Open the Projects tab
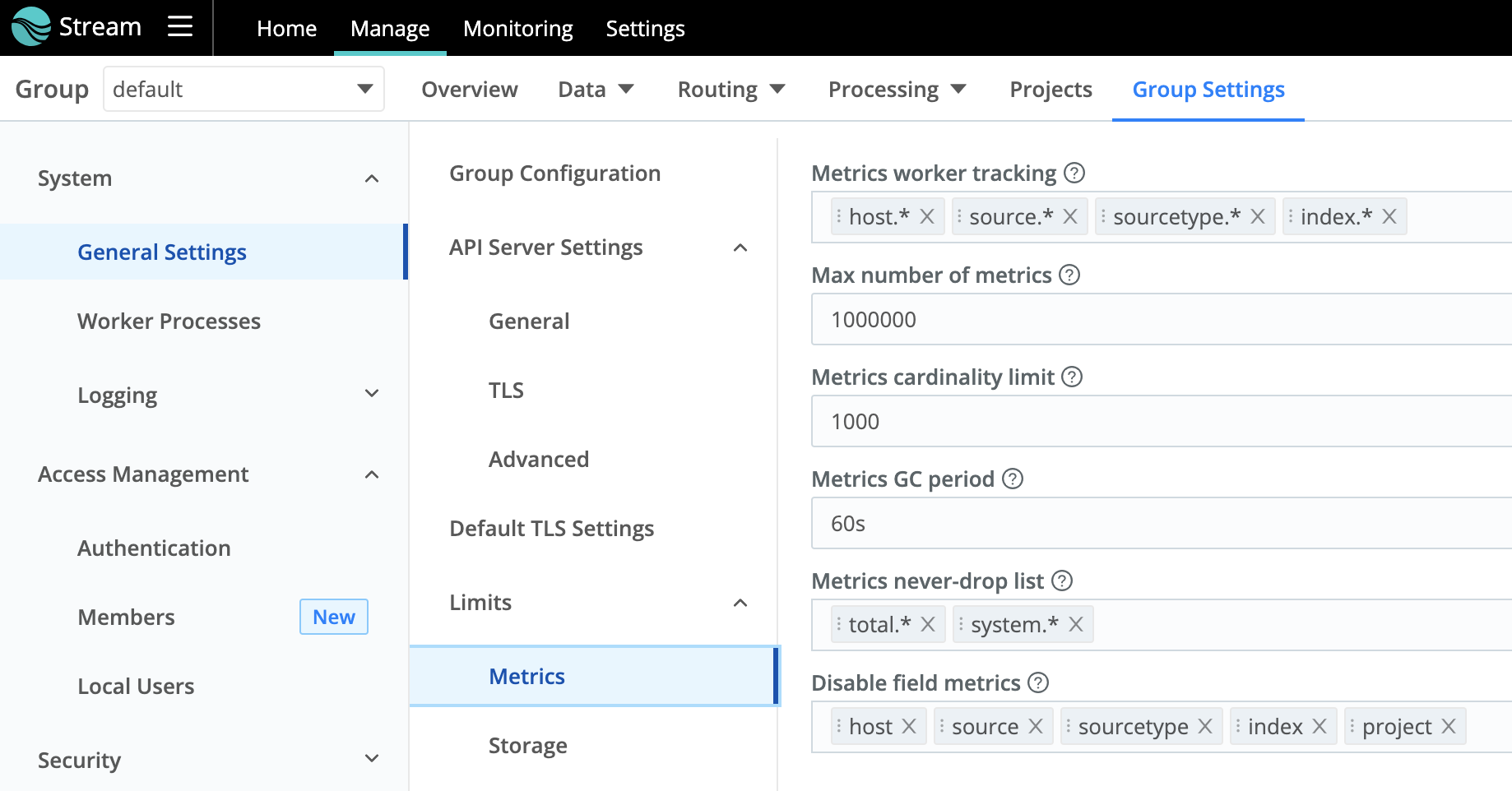Screen dimensions: 1512x791 (x=1050, y=89)
